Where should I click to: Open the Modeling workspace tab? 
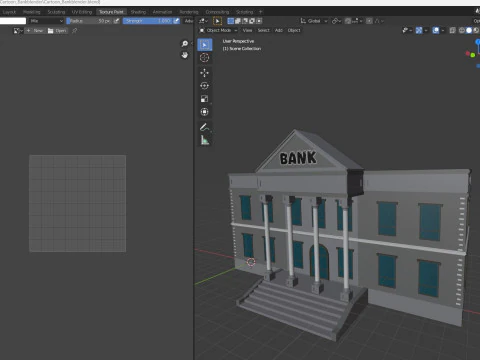[x=32, y=12]
